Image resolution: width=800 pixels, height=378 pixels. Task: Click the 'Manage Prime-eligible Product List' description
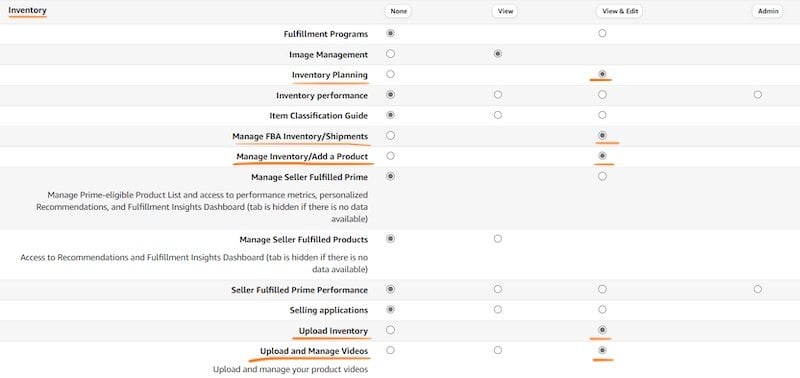pos(202,207)
